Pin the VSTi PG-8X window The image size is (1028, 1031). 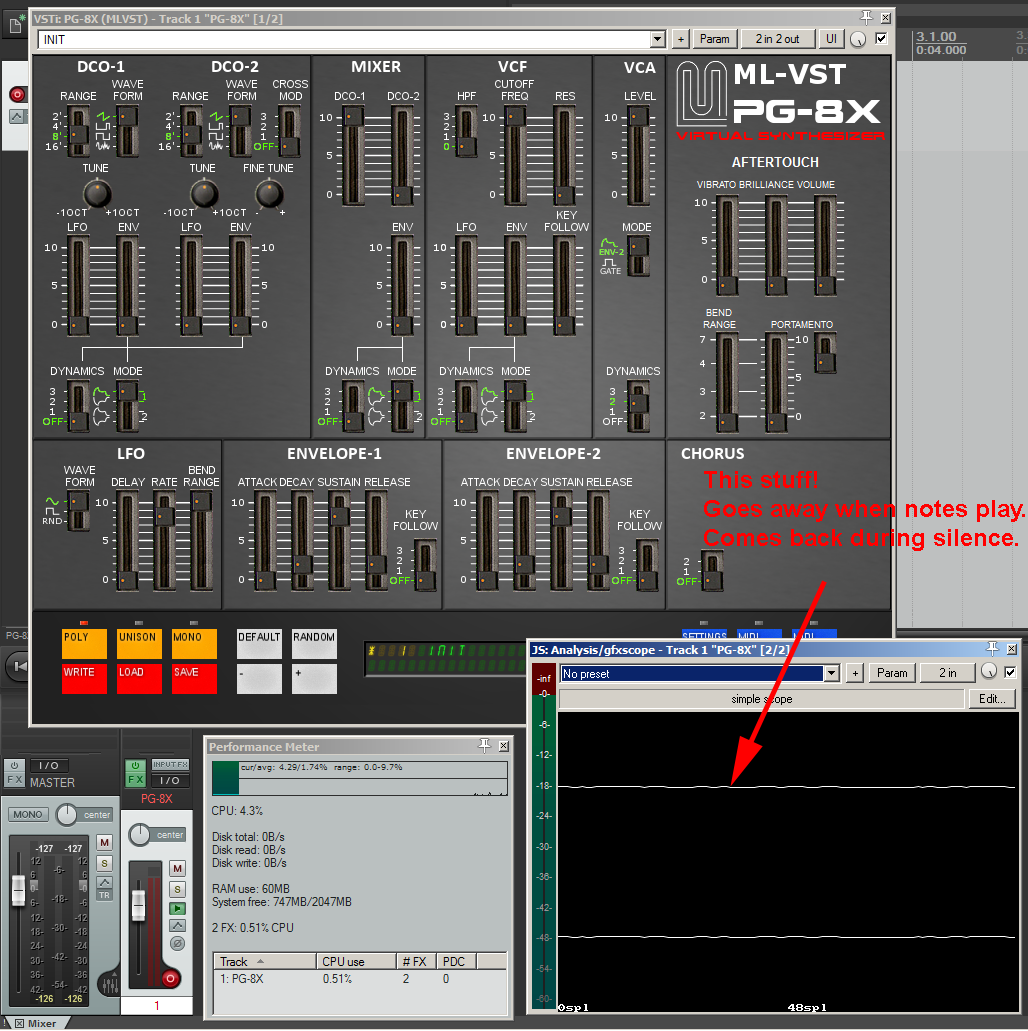(866, 17)
